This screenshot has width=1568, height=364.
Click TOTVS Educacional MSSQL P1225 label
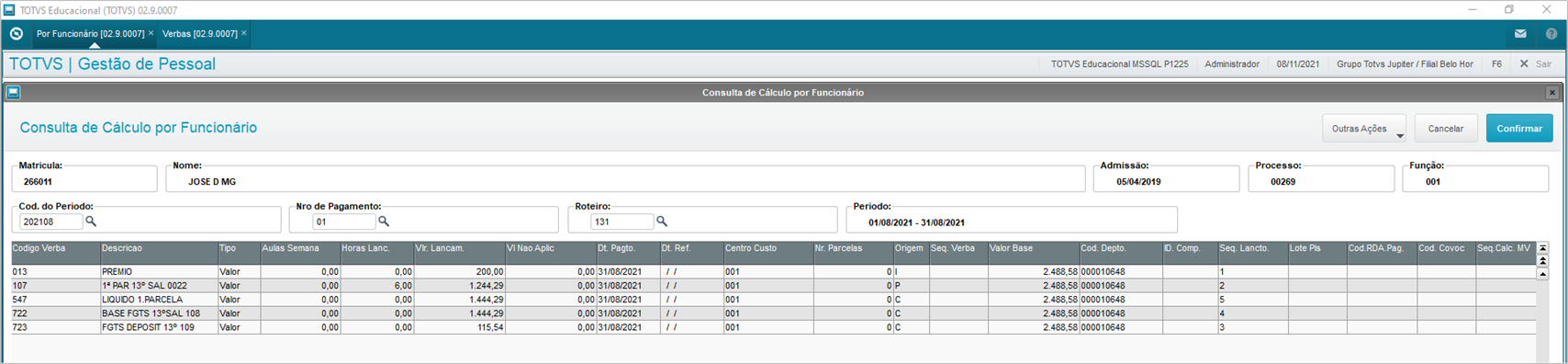[1119, 64]
